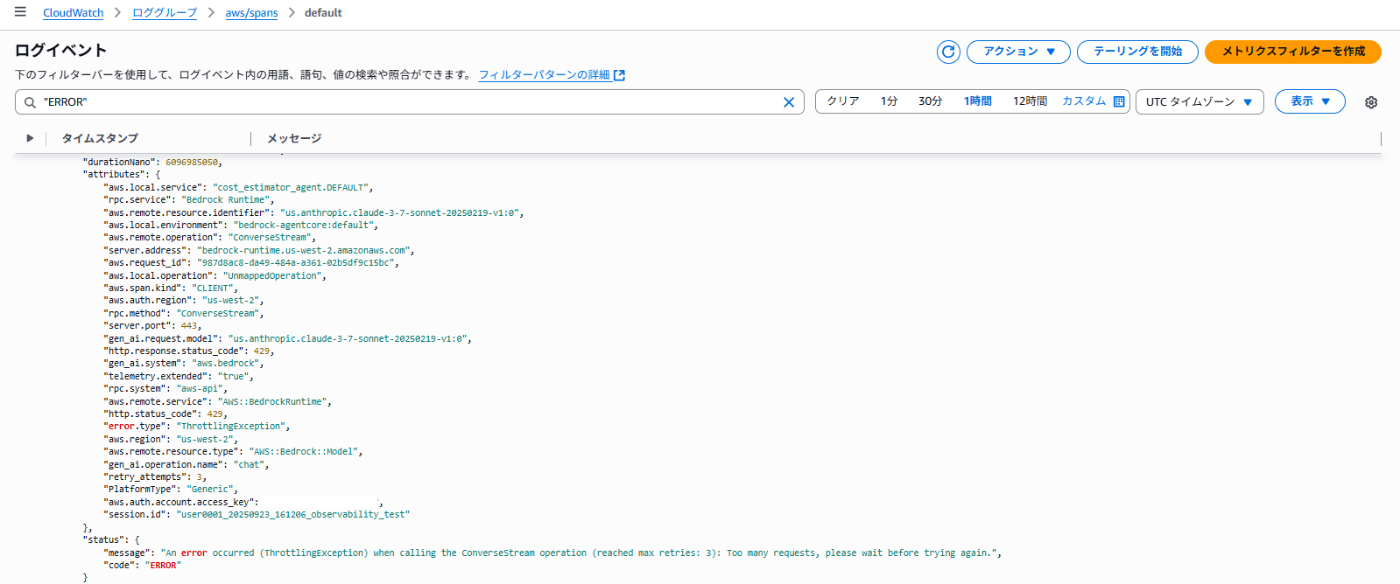Click the aws.auth.region line
The height and width of the screenshot is (584, 1400).
184,300
